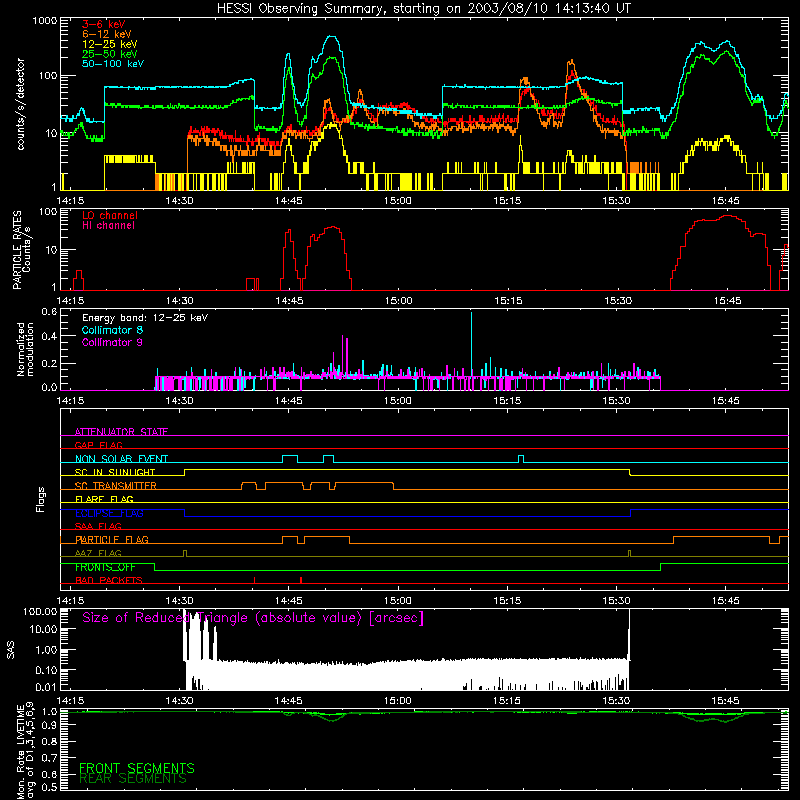Click the Energy band: 12-25 keV label

tap(145, 318)
